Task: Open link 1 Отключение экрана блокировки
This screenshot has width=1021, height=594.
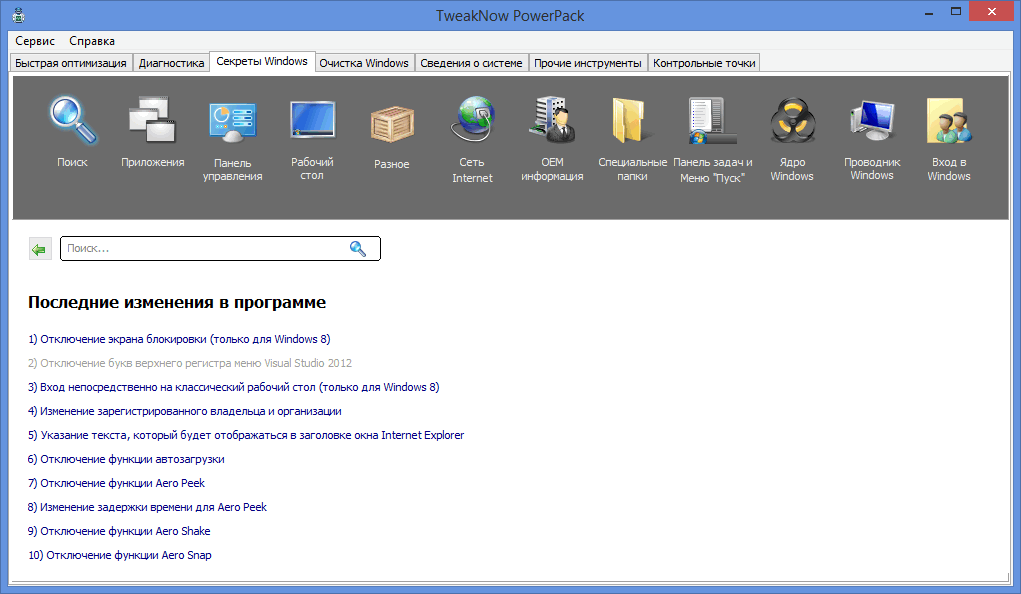Action: [179, 339]
